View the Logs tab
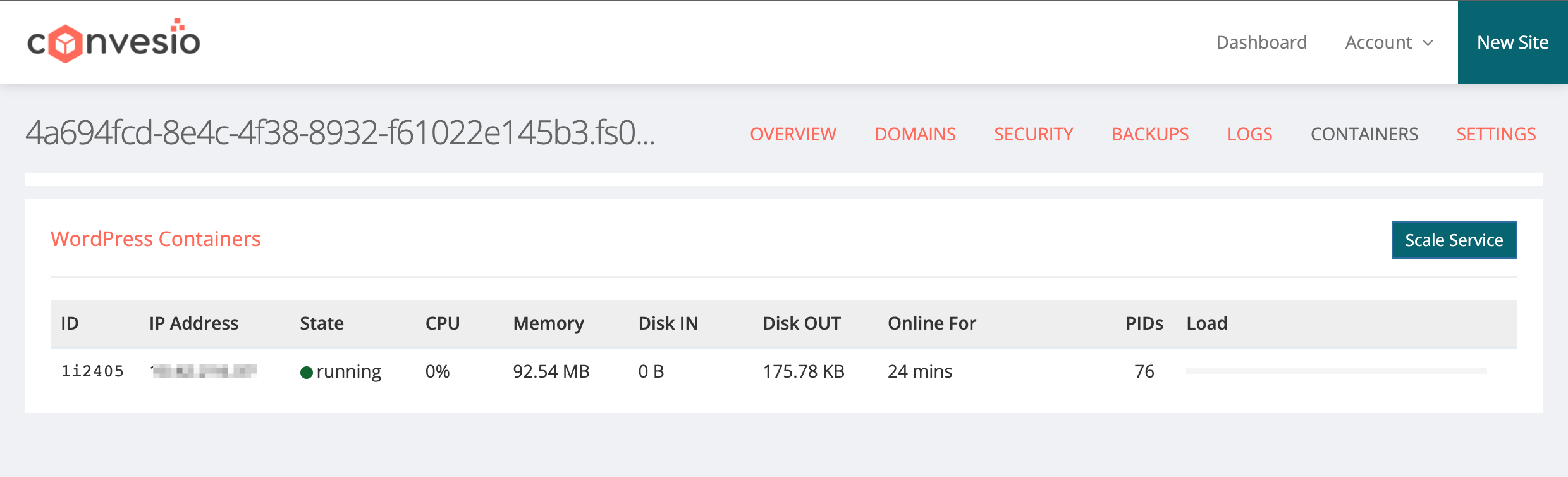Screen dimensions: 1568x477 pyautogui.click(x=1249, y=134)
